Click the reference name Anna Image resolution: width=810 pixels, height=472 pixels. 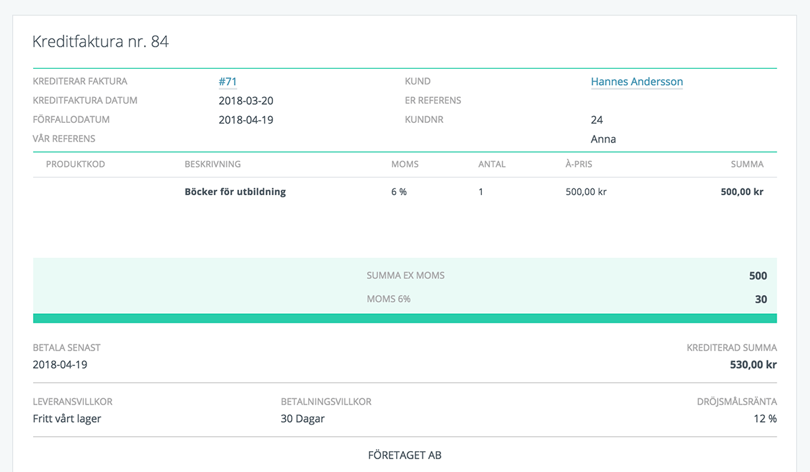(x=603, y=139)
